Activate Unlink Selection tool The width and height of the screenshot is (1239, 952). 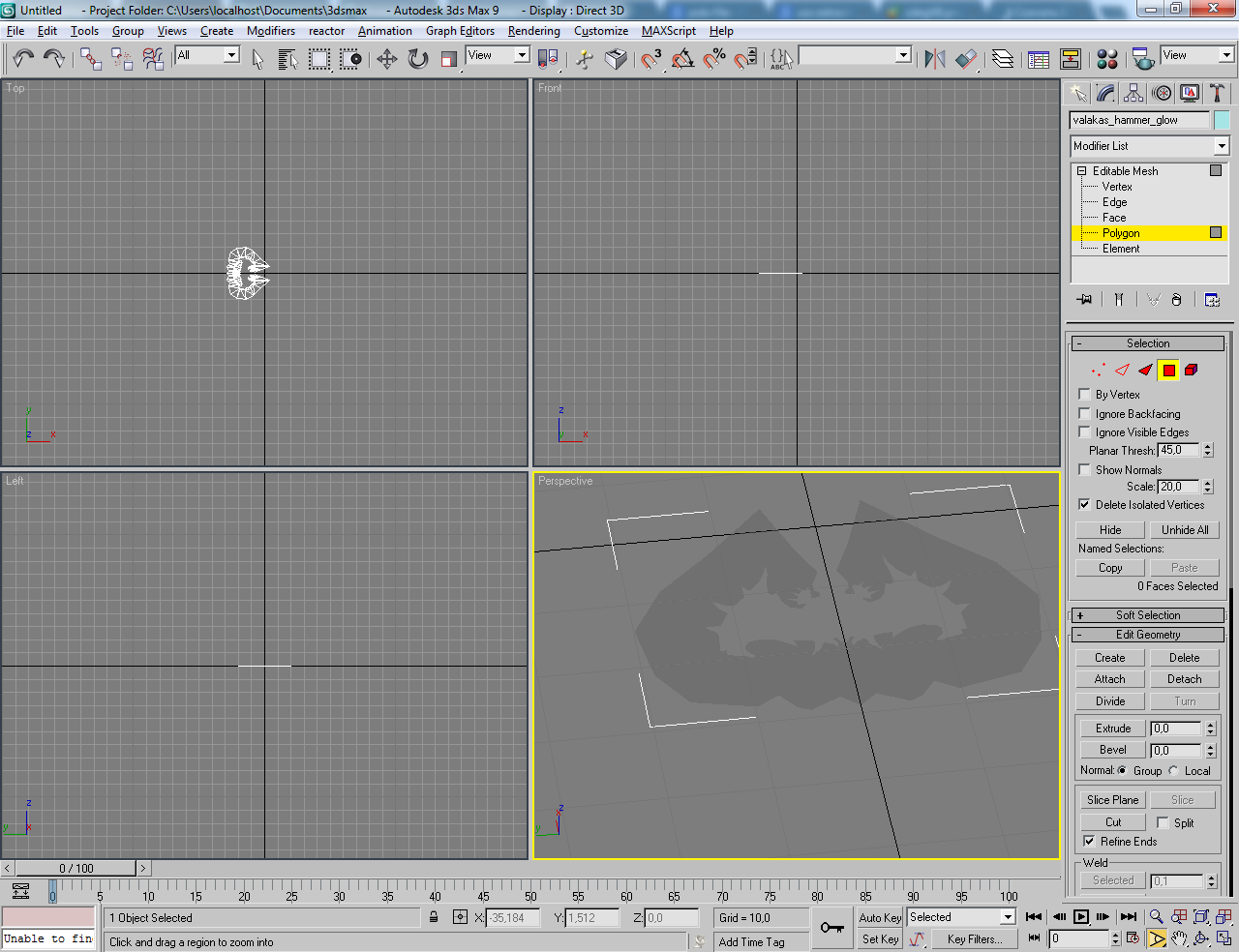122,59
